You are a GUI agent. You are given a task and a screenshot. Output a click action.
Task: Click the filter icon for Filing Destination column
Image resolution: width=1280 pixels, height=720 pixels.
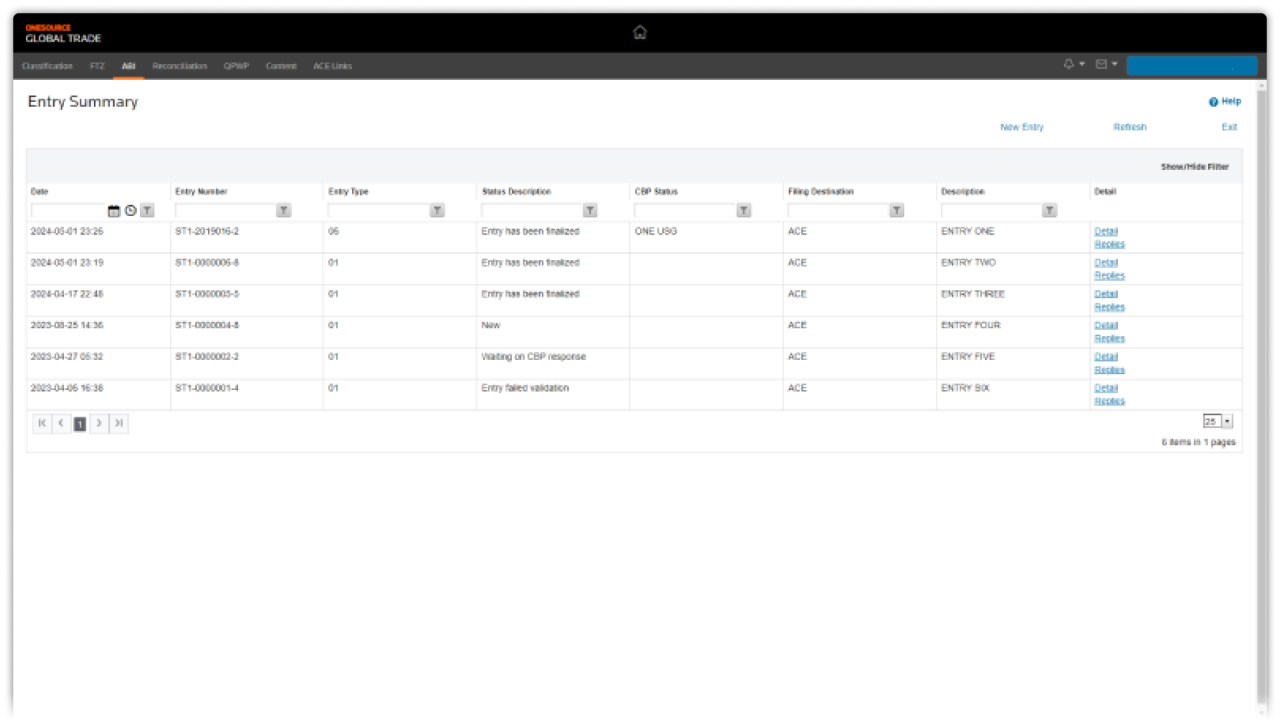(x=896, y=211)
